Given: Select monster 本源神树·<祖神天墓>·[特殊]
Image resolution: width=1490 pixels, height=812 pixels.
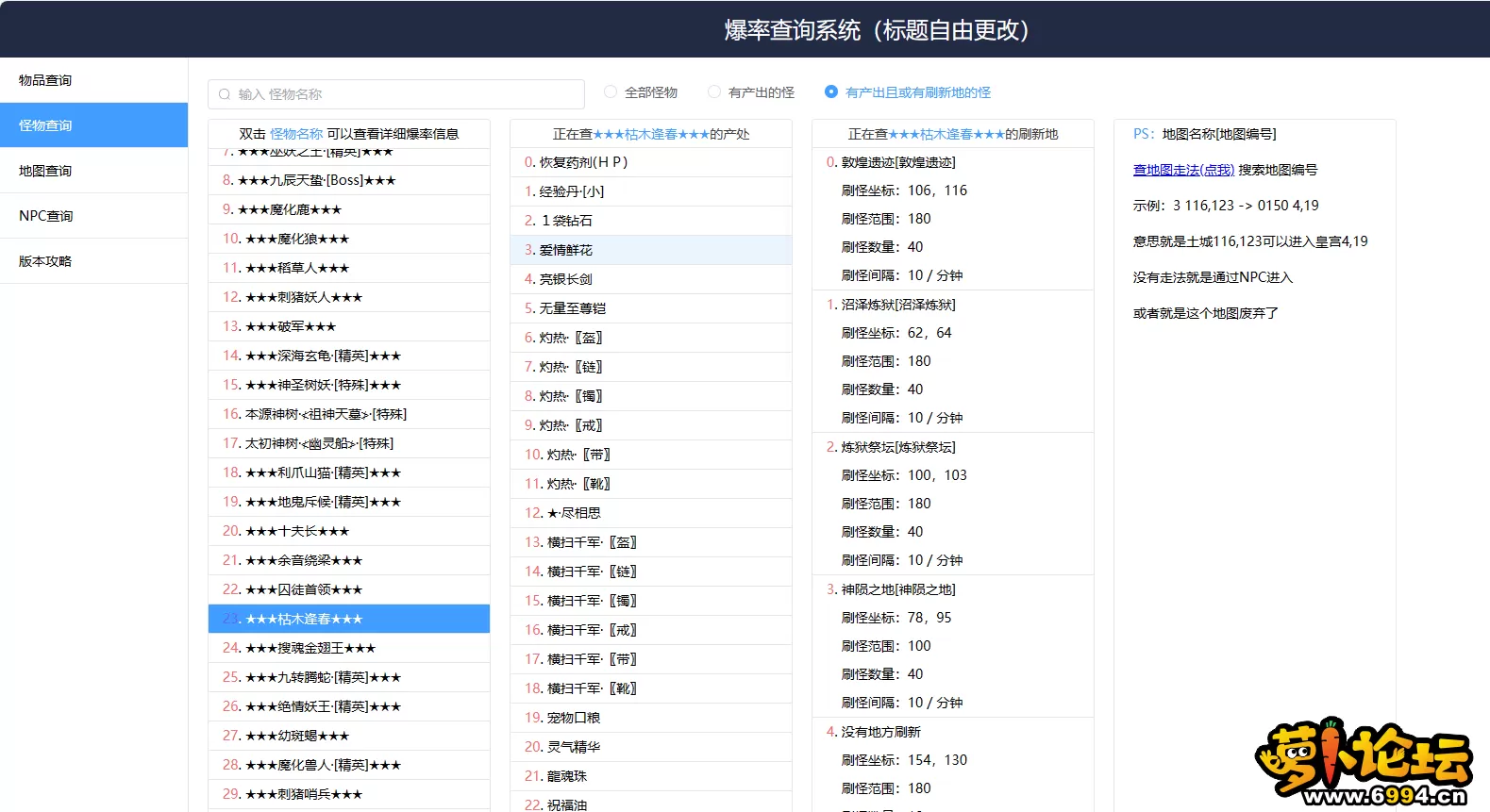Looking at the screenshot, I should (x=349, y=414).
